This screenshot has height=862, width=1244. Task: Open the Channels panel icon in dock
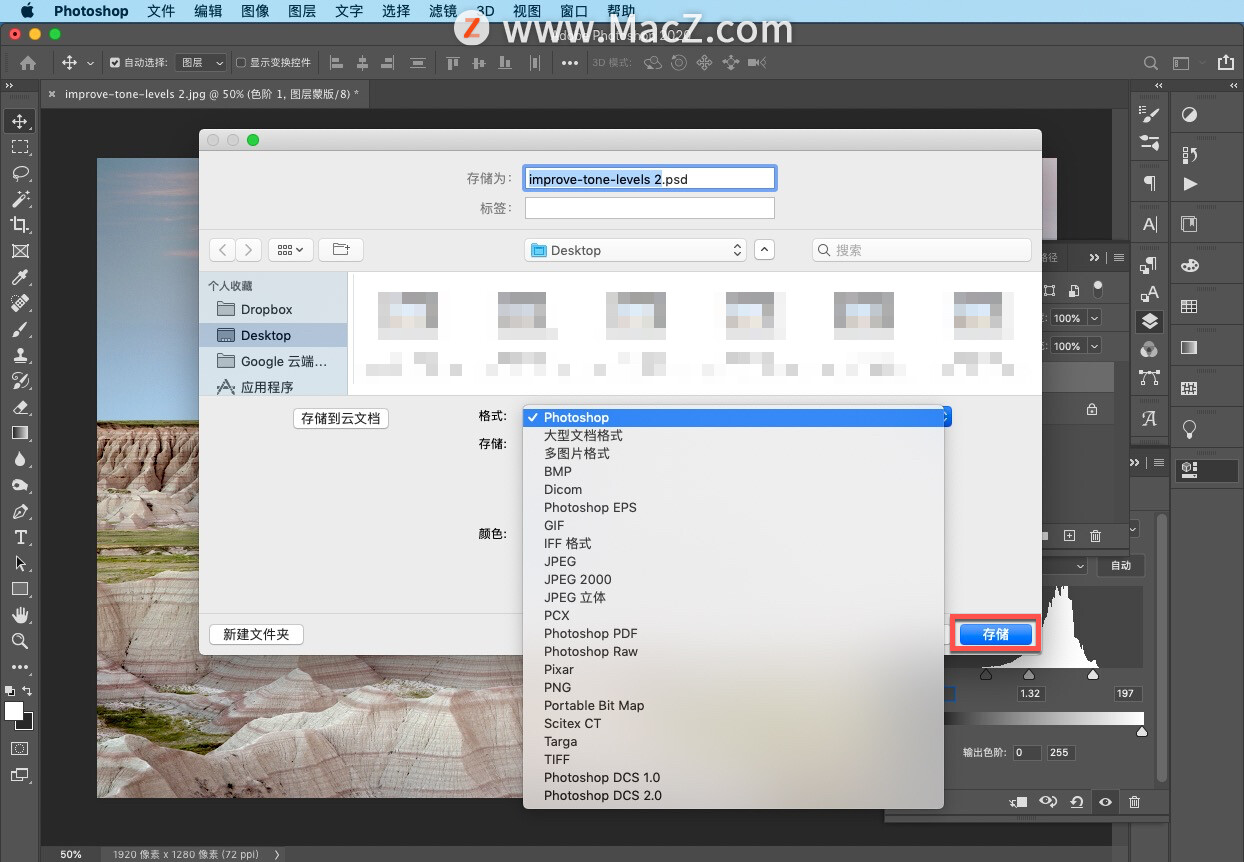(1150, 349)
